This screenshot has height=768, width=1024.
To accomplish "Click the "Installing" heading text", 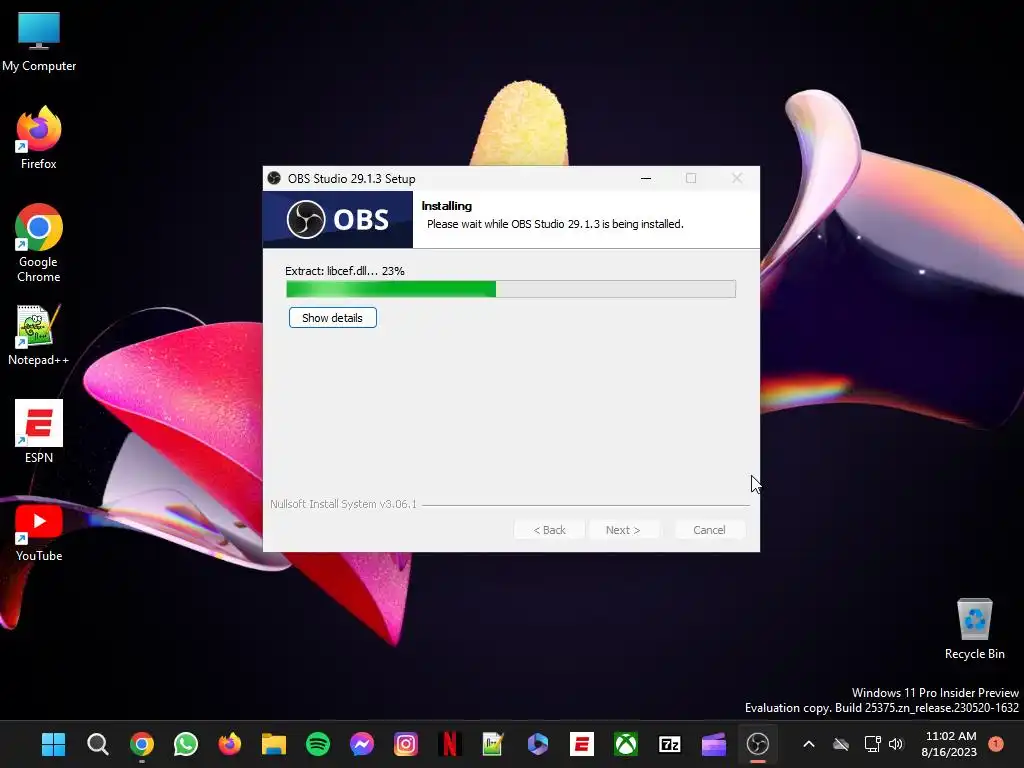I will click(447, 206).
